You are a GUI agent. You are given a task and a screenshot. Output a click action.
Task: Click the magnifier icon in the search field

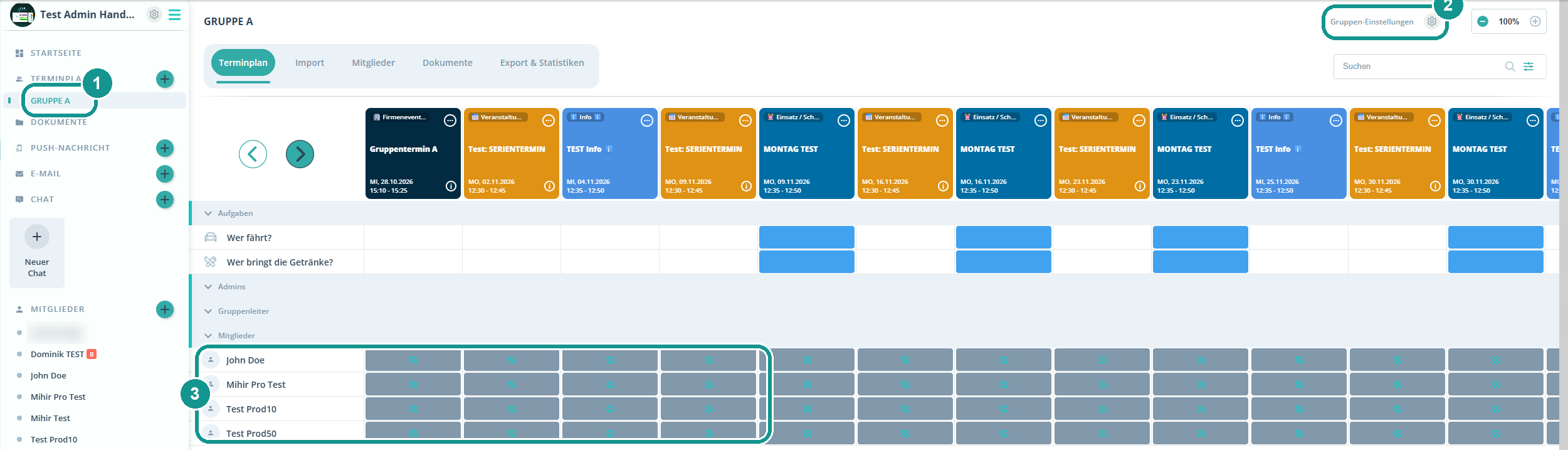click(x=1510, y=67)
